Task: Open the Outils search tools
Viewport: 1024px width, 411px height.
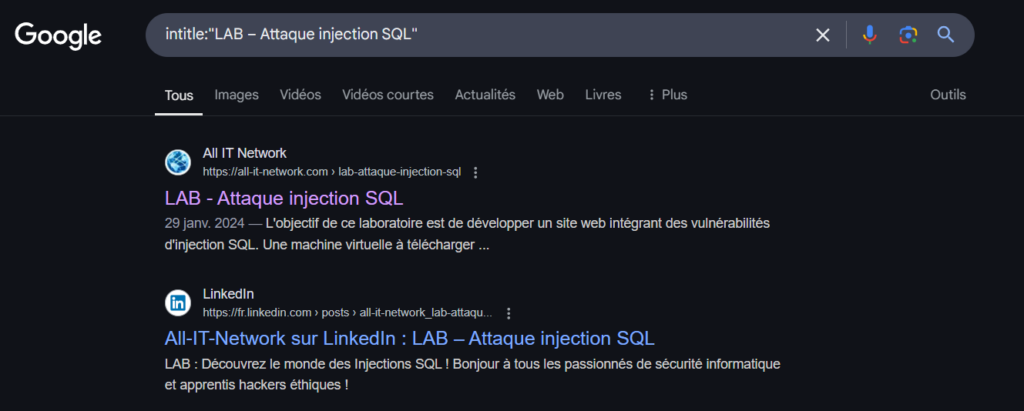Action: click(x=948, y=95)
